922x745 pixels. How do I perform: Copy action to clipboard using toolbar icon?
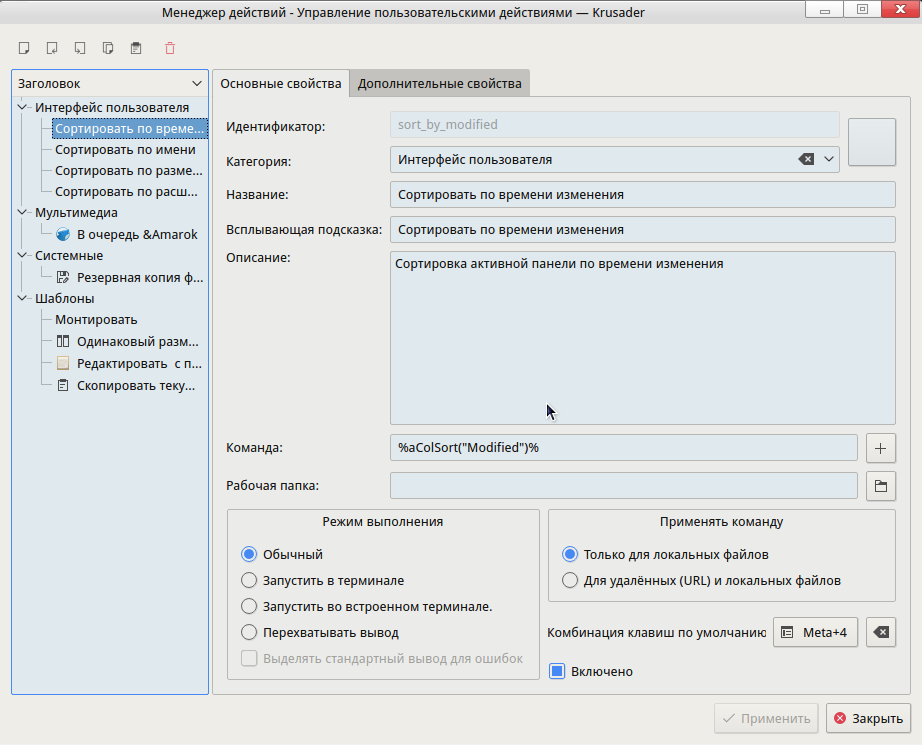tap(108, 47)
